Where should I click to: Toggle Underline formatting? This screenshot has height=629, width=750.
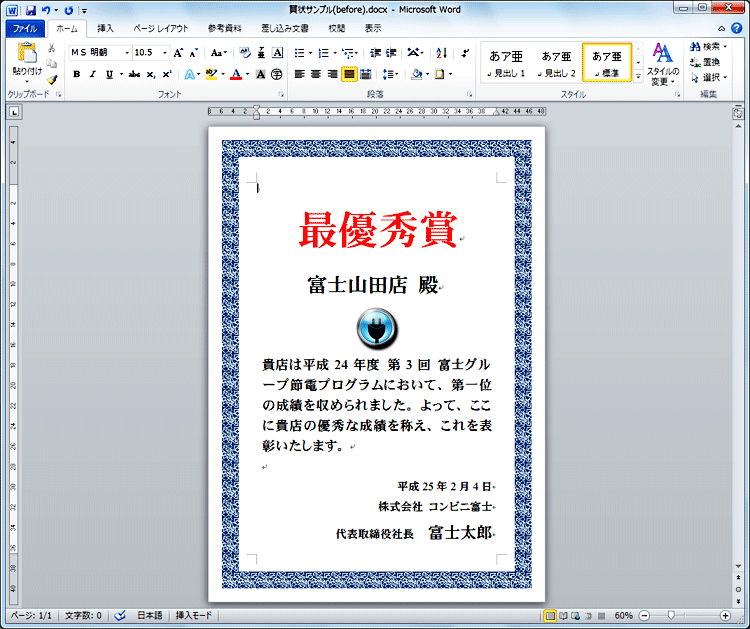(x=110, y=74)
